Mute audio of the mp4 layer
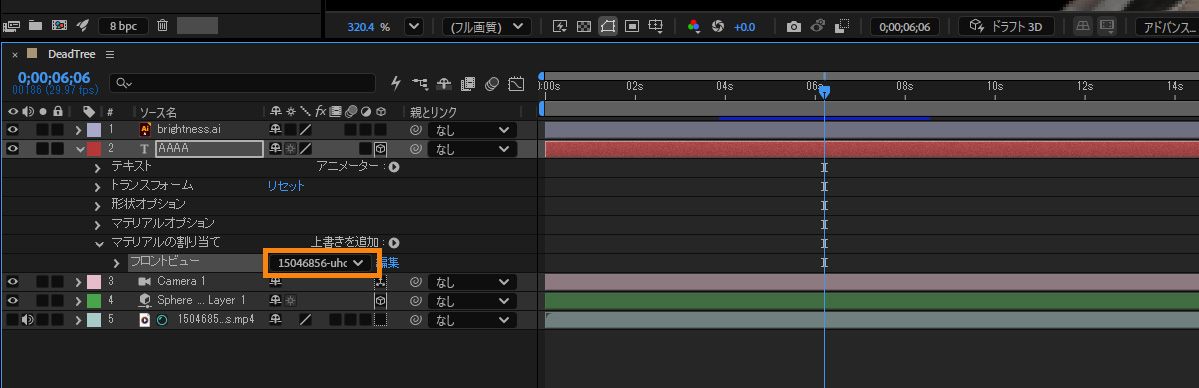This screenshot has width=1199, height=388. coord(28,320)
